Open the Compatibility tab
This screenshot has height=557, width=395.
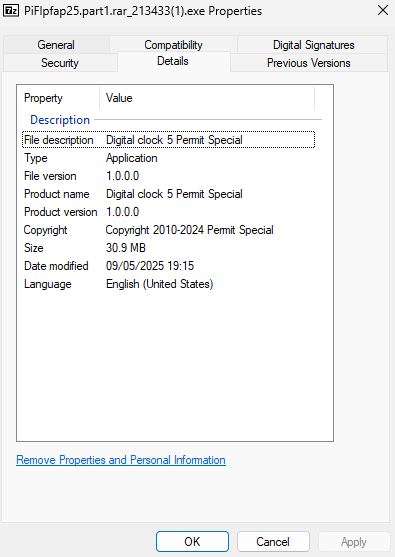(173, 45)
